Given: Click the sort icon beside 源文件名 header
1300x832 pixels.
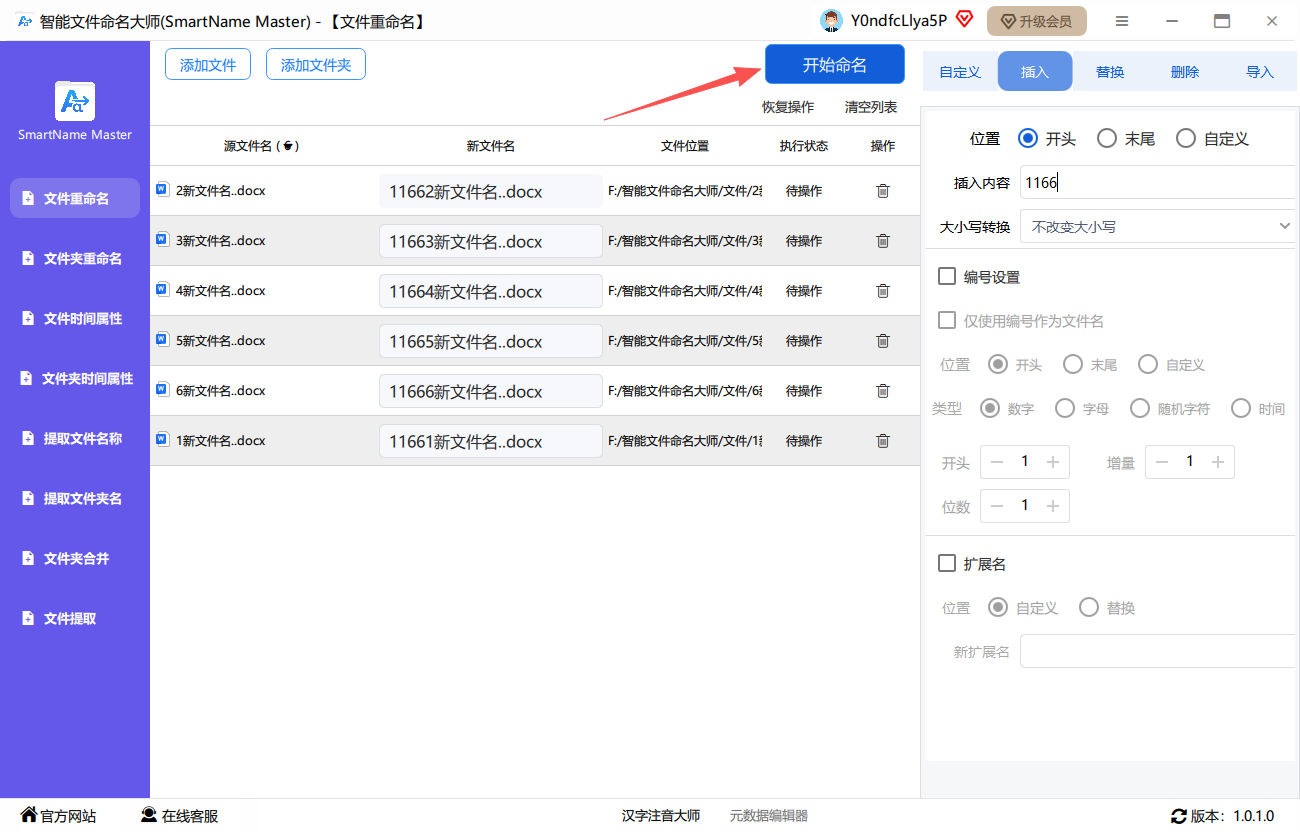Looking at the screenshot, I should [x=288, y=146].
